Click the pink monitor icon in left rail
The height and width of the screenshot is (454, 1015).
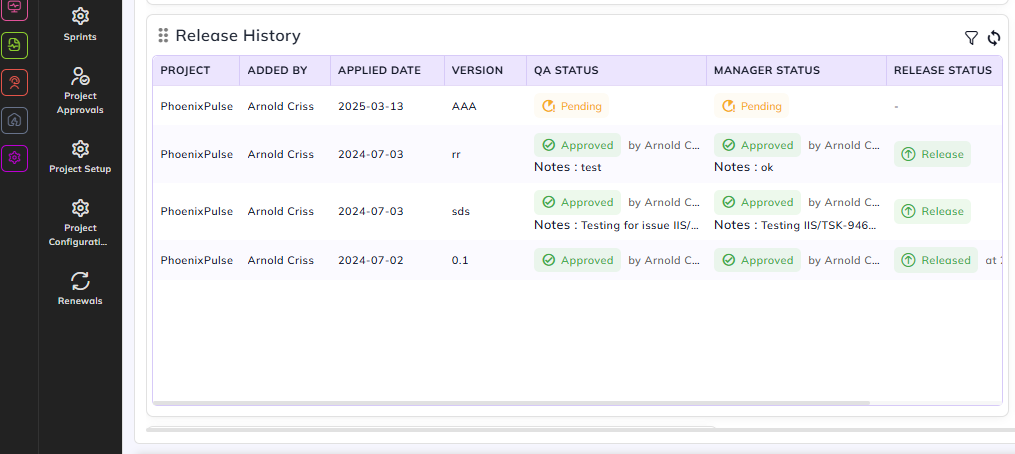pyautogui.click(x=15, y=7)
